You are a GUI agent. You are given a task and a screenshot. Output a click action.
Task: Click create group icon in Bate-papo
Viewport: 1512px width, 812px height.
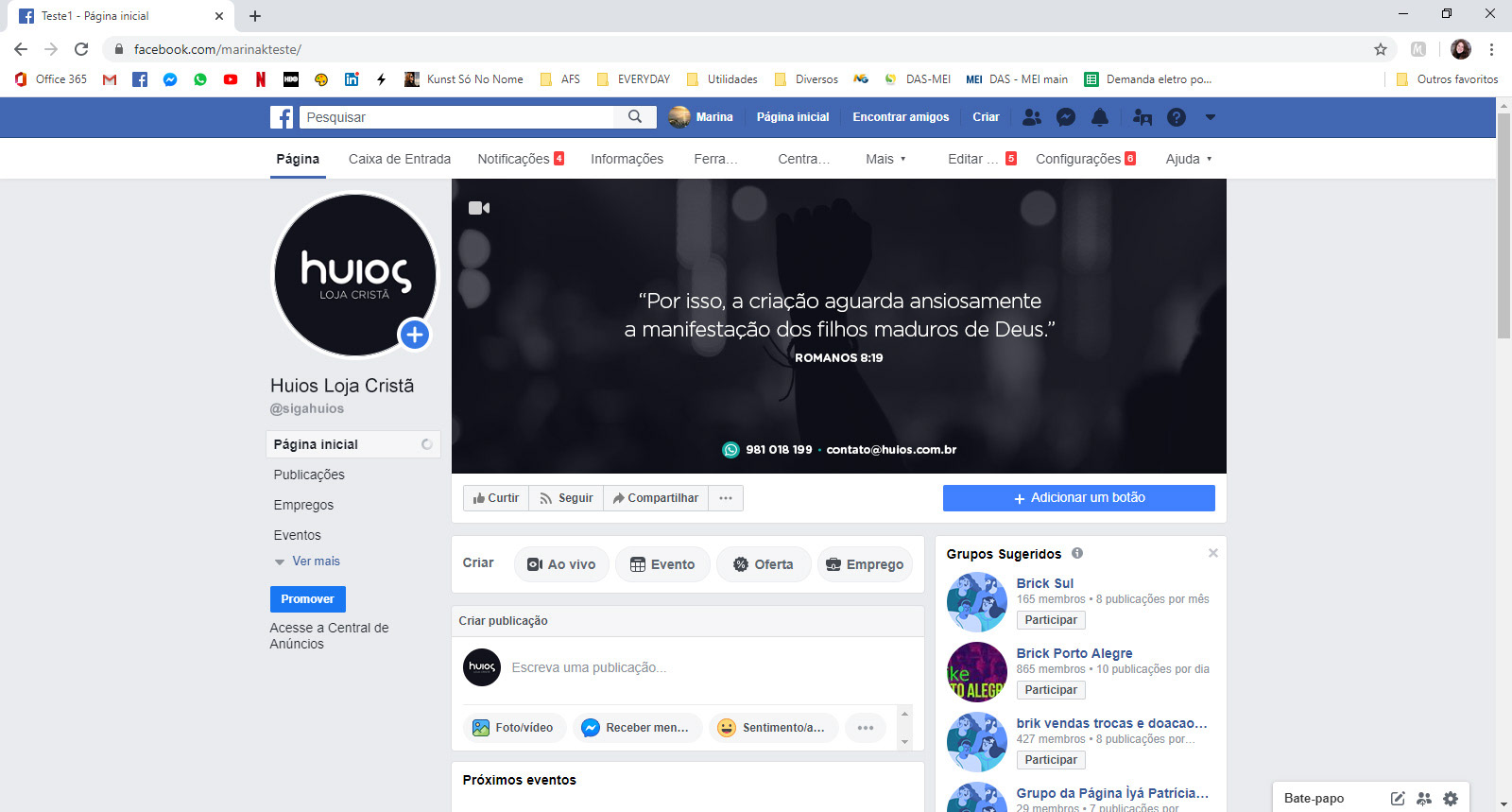1424,799
